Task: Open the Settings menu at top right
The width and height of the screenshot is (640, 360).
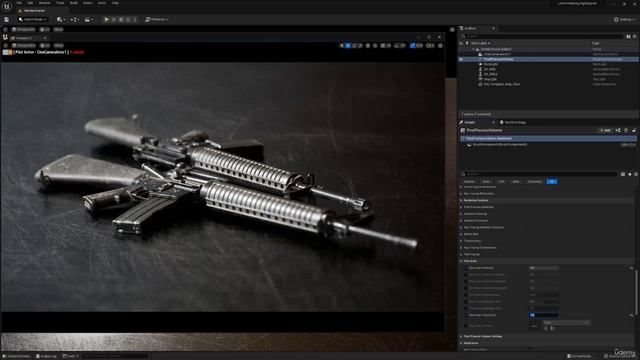Action: coord(624,19)
